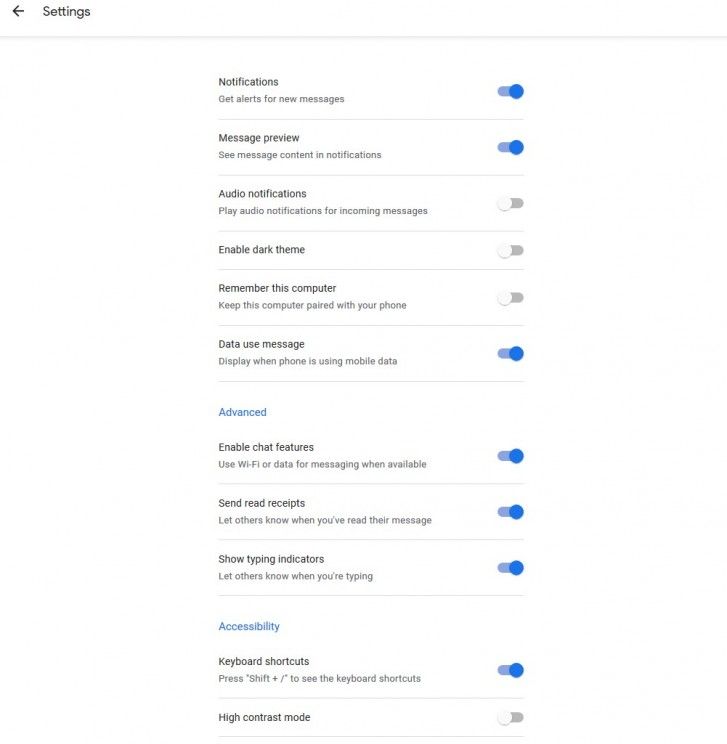This screenshot has height=744, width=727.
Task: Switch on Enable dark theme
Action: (x=510, y=250)
